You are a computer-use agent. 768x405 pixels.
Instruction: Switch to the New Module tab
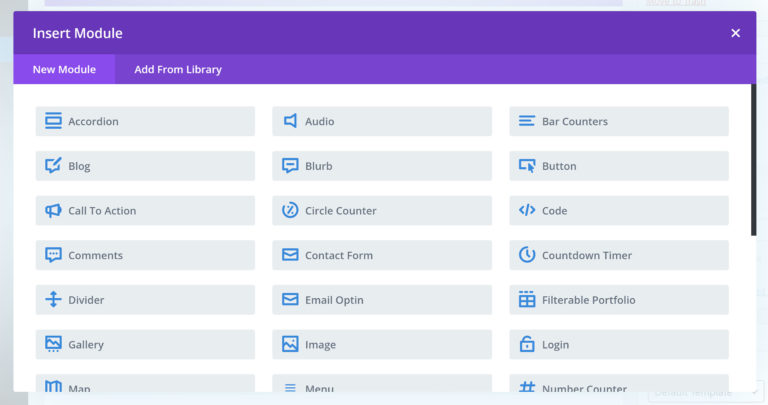click(64, 69)
